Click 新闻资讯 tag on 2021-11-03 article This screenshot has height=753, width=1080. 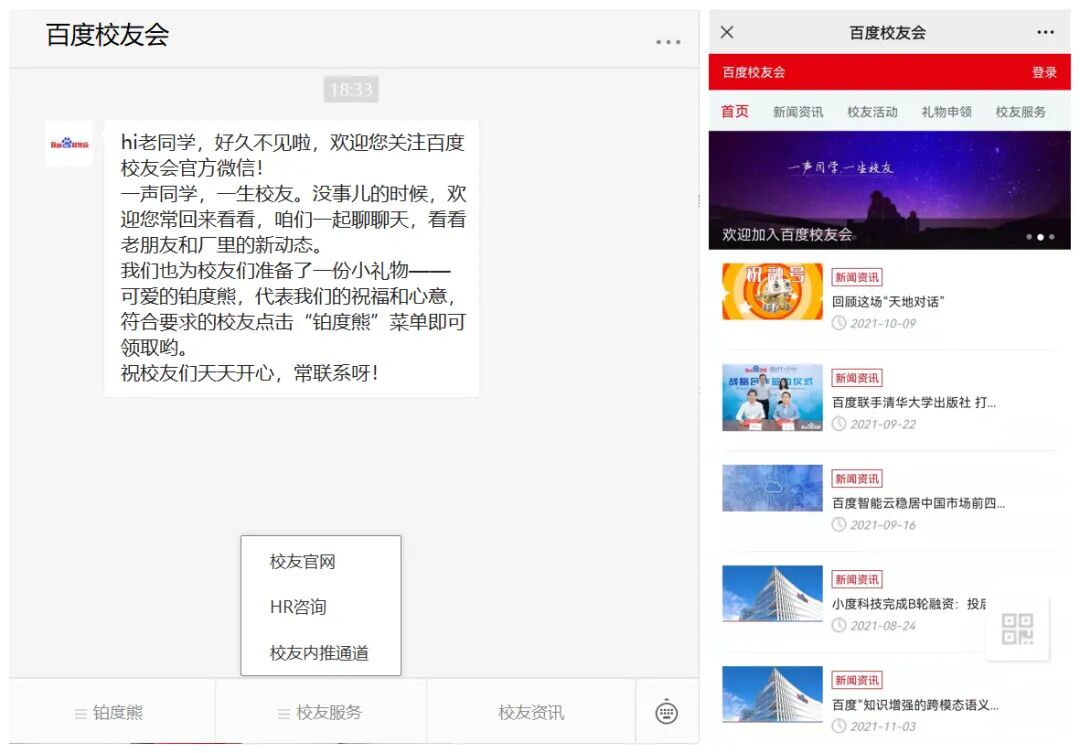coord(857,680)
